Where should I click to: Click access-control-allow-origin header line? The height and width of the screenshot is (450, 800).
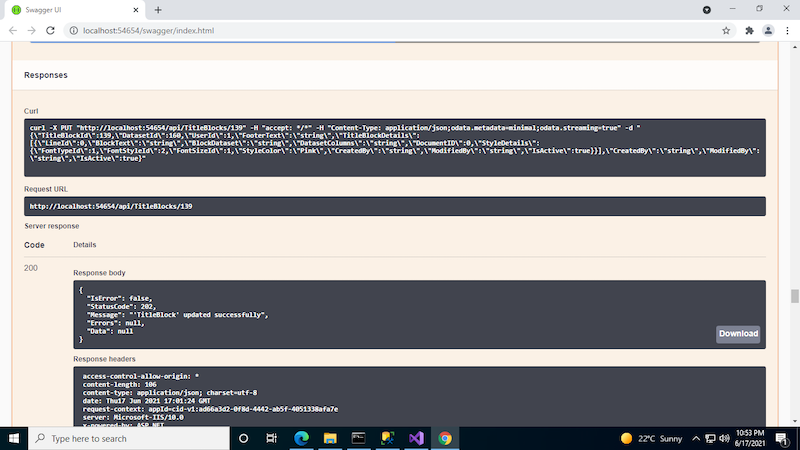point(141,377)
